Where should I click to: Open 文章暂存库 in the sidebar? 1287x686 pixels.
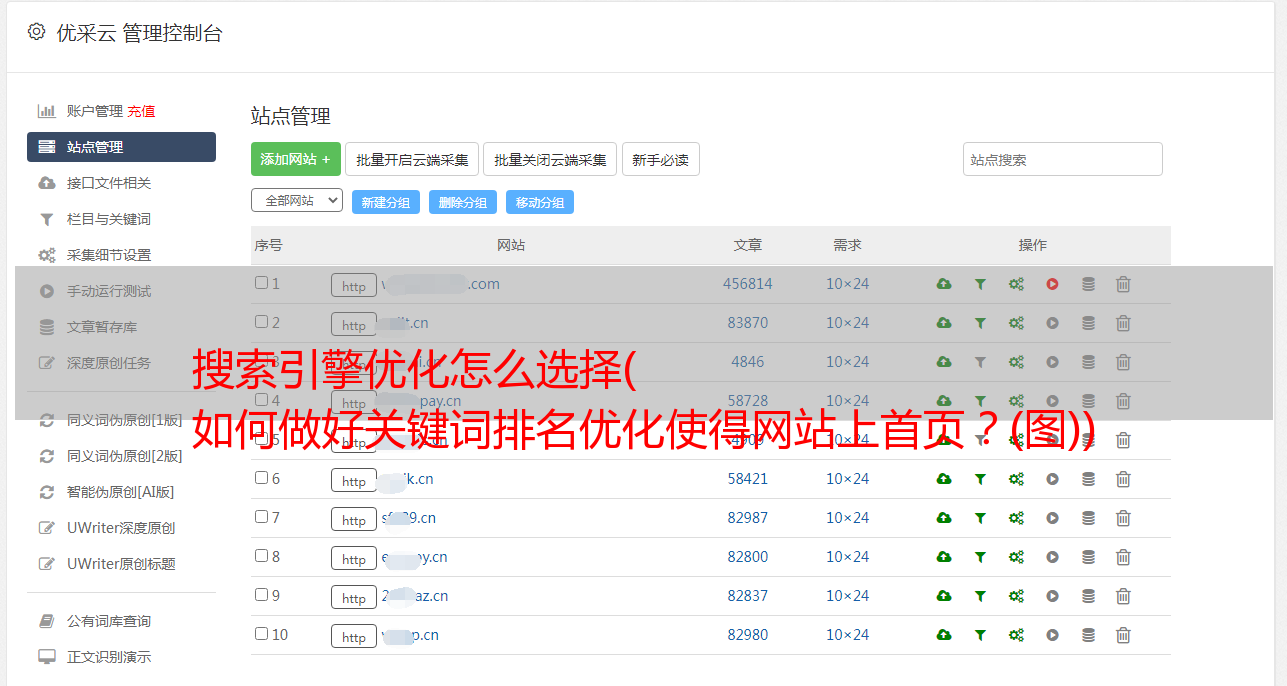pos(102,327)
